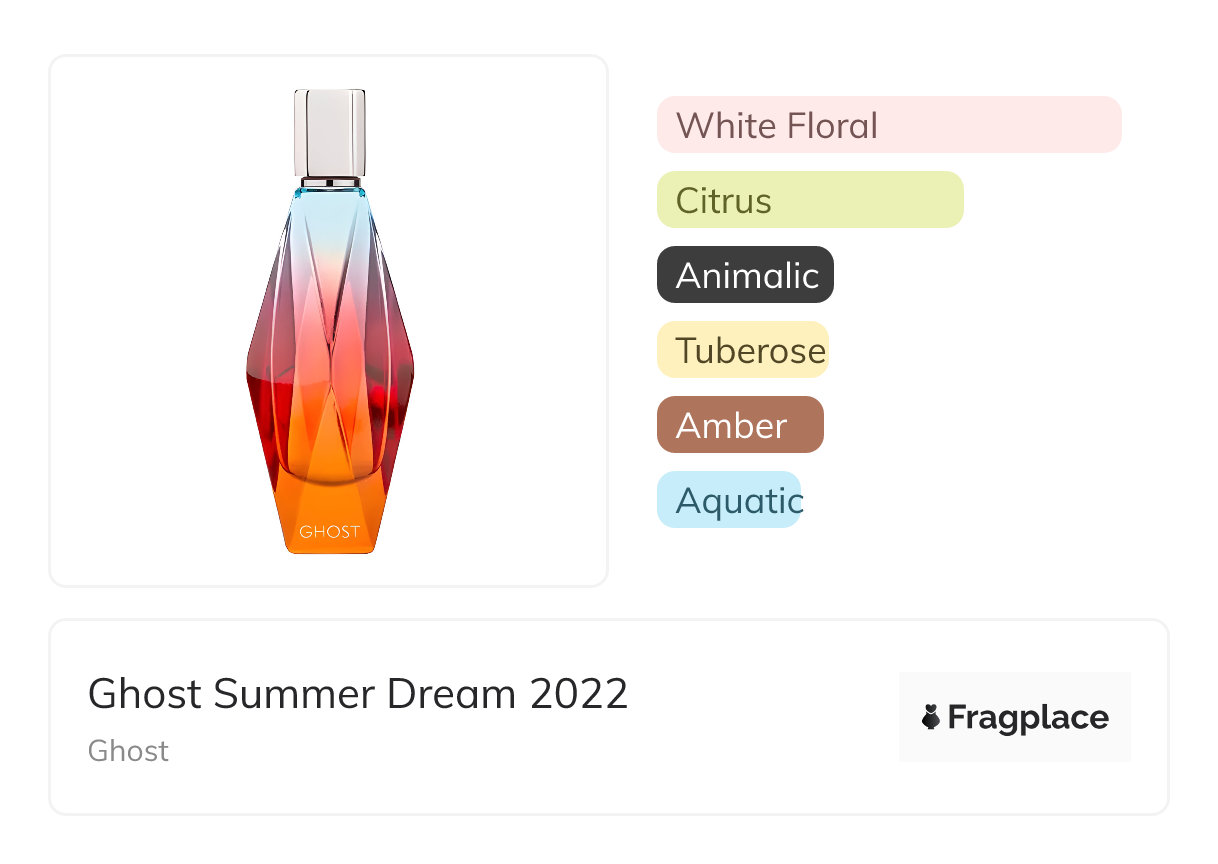The image size is (1218, 864).
Task: Open the Ghost Summer Dream 2022 title
Action: (358, 694)
